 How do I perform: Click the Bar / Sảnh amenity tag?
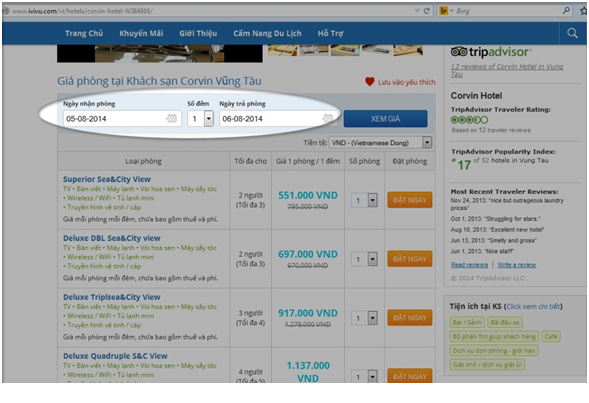pyautogui.click(x=467, y=322)
